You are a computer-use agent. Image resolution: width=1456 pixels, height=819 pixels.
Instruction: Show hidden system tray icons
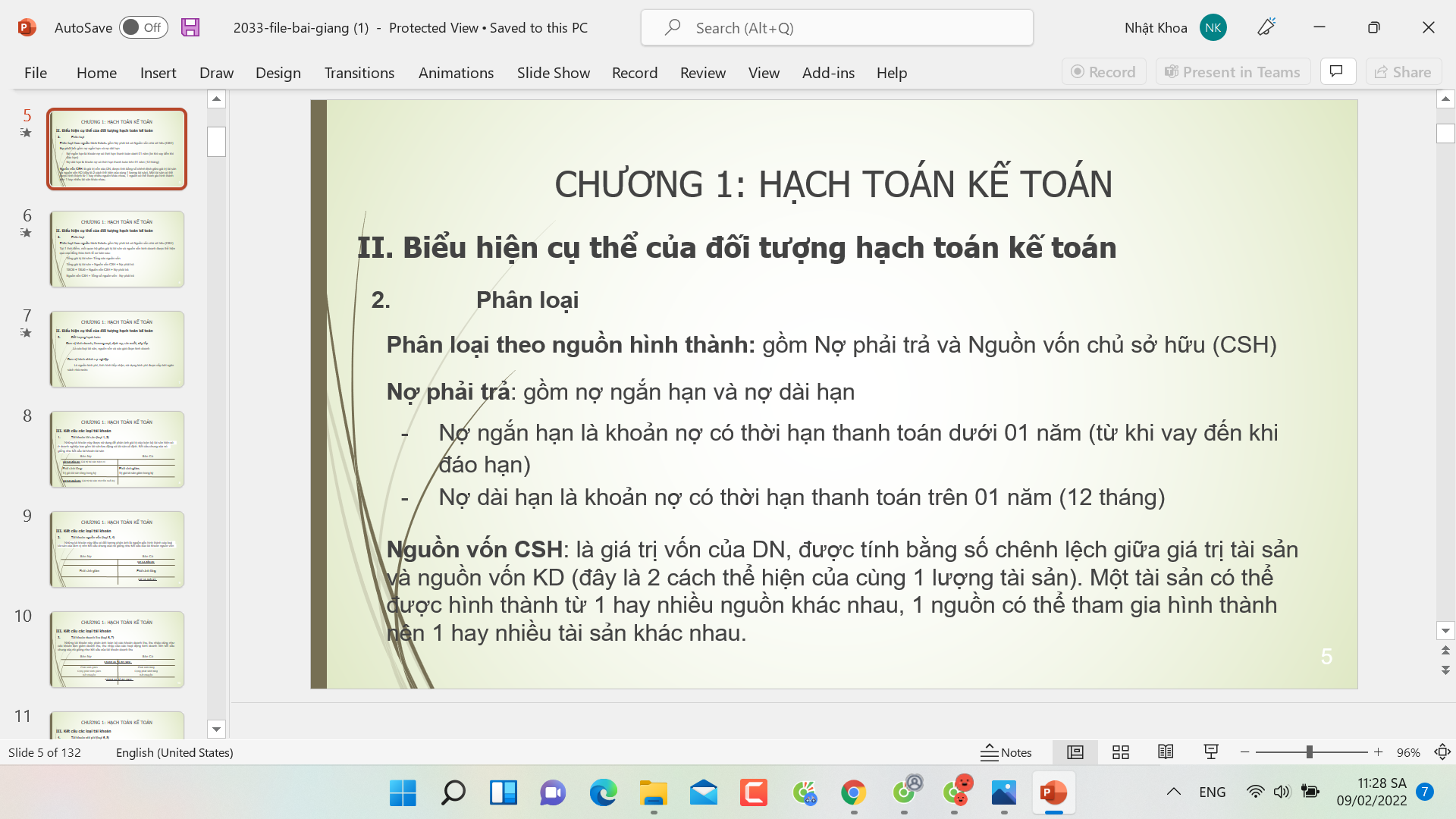click(1173, 792)
